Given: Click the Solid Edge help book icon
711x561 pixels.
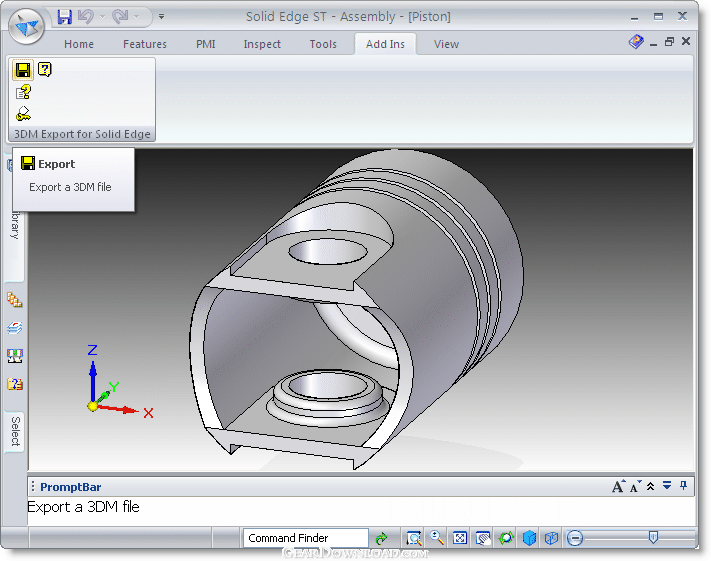Looking at the screenshot, I should coord(636,42).
